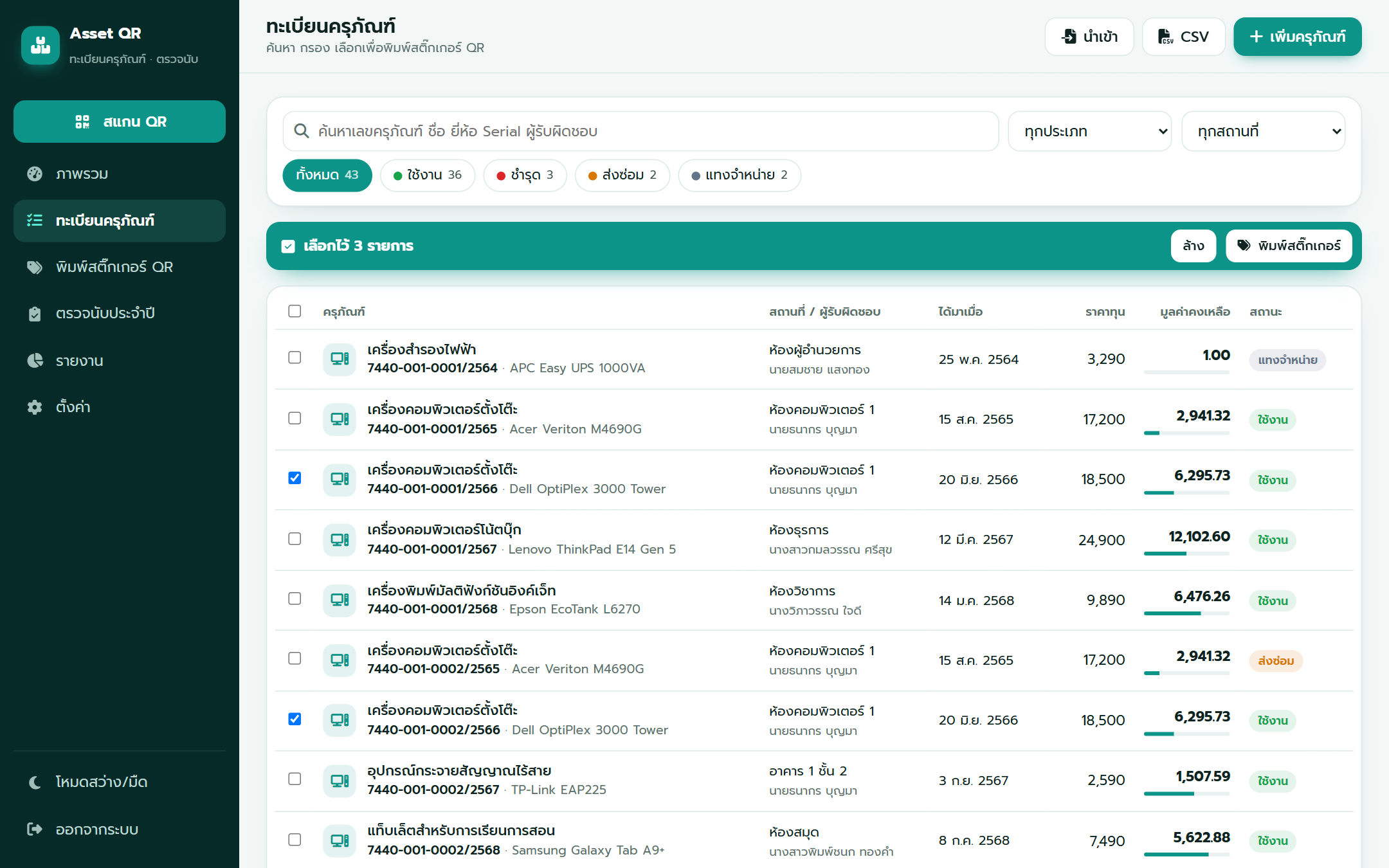The image size is (1389, 868).
Task: Open the ทุกประเภท category dropdown
Action: (1089, 131)
